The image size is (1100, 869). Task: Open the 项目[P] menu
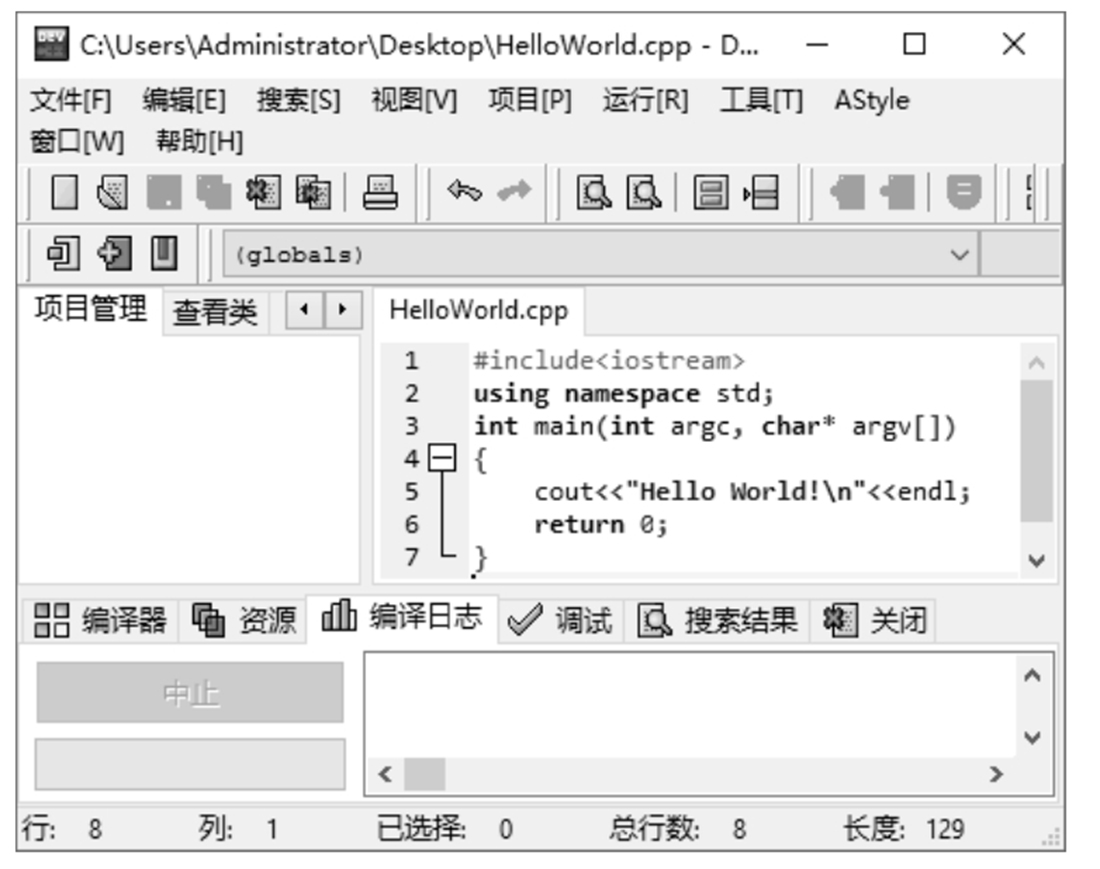point(530,100)
